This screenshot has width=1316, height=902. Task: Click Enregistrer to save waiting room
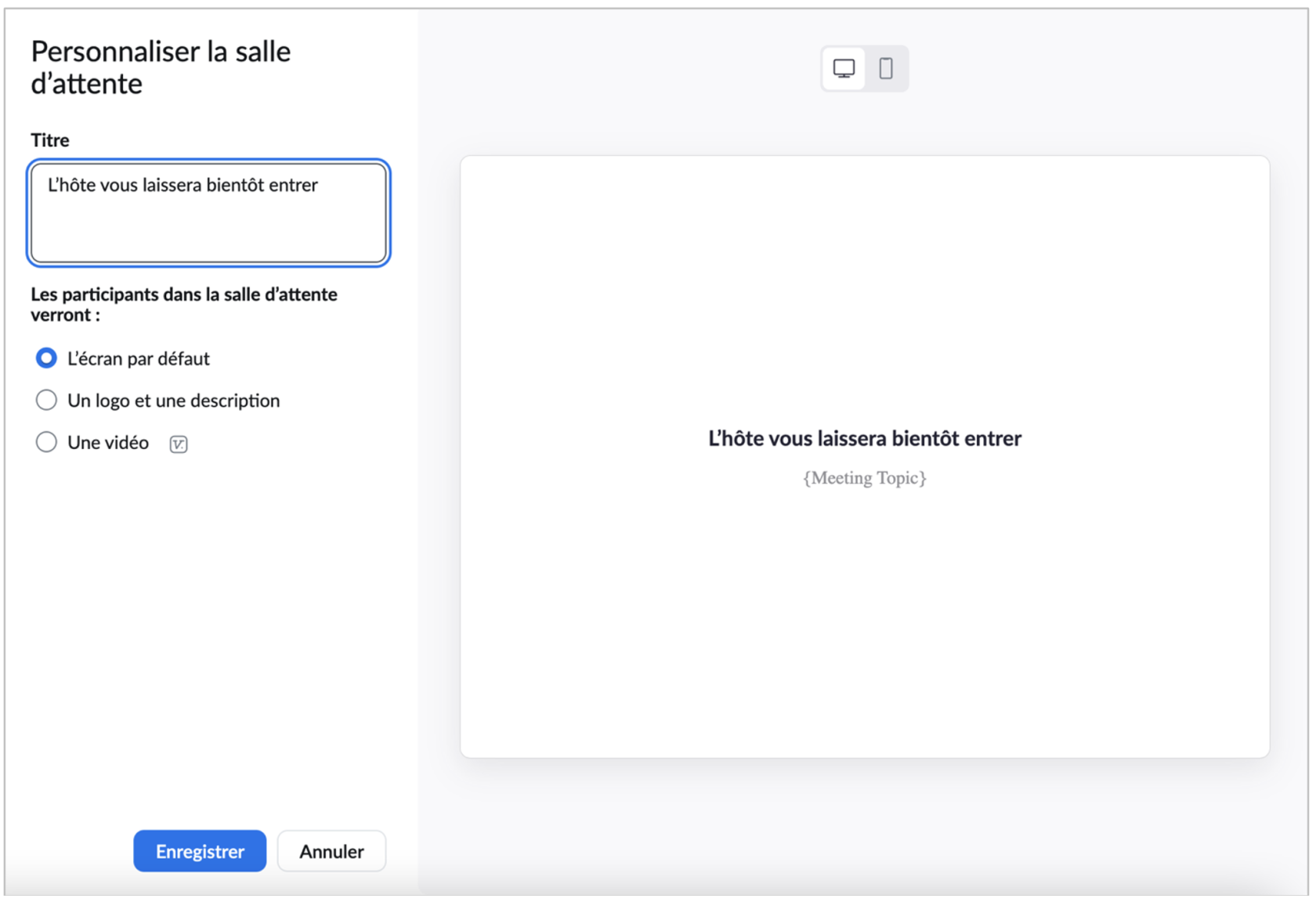click(x=200, y=851)
